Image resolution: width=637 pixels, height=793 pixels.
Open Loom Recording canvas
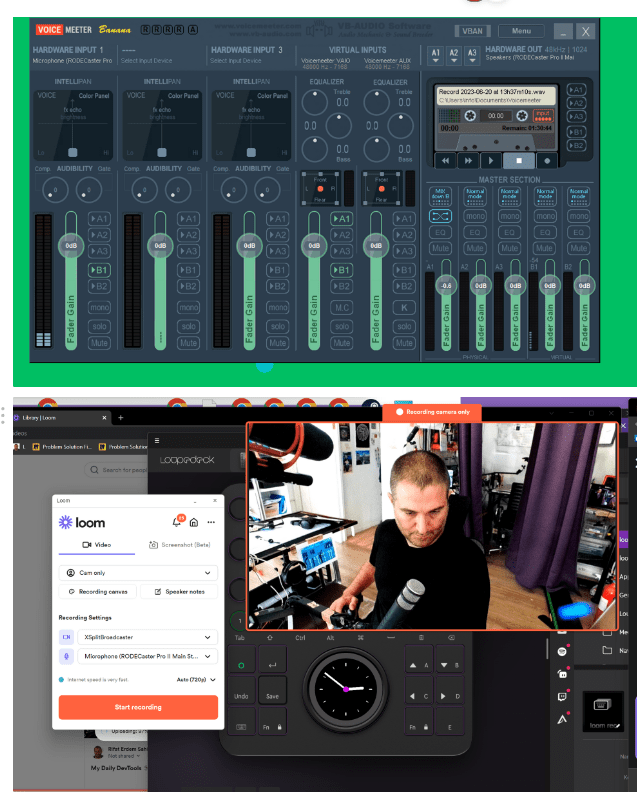pos(98,591)
